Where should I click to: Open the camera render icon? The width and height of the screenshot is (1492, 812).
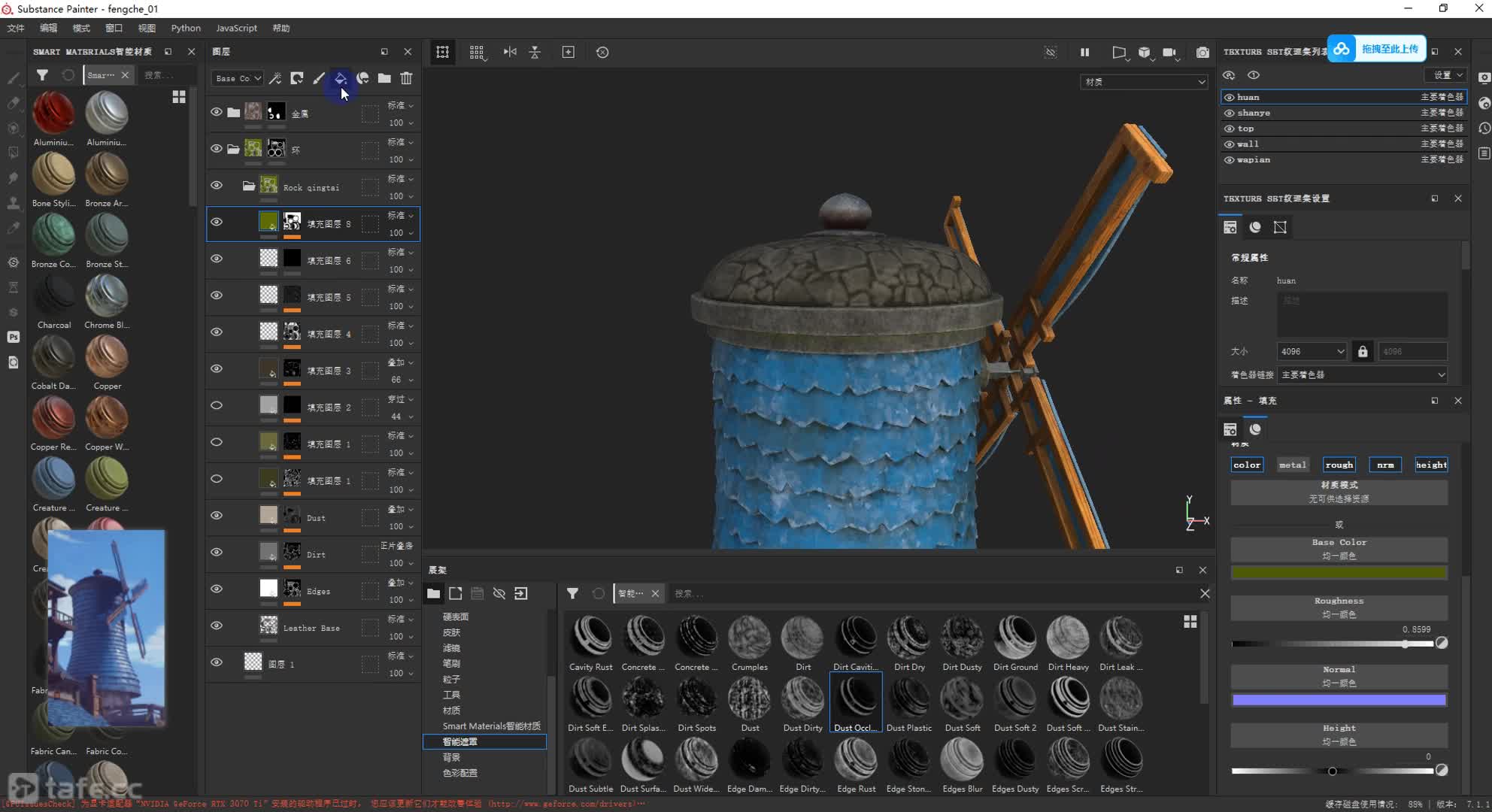tap(1202, 52)
